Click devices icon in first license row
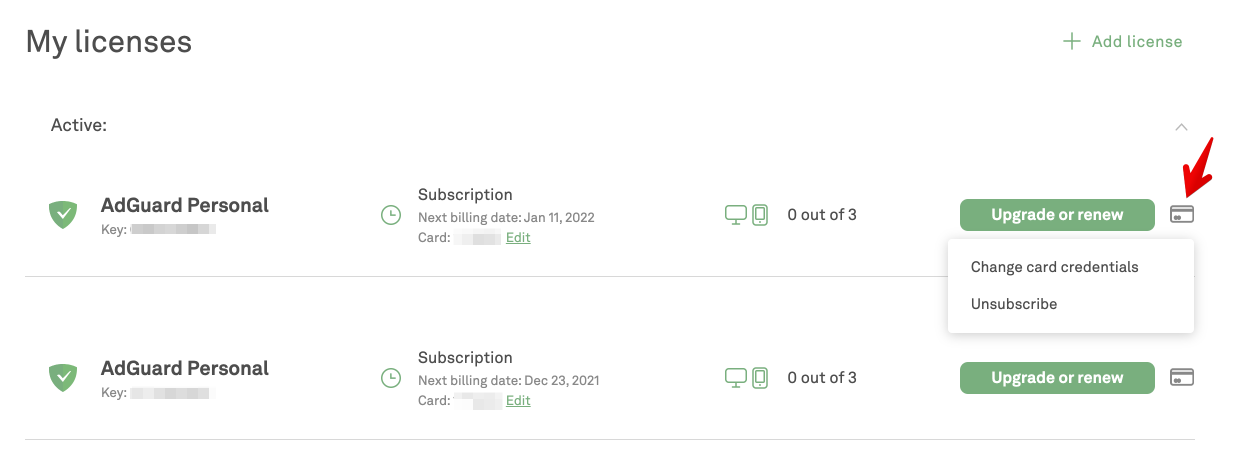Image resolution: width=1238 pixels, height=476 pixels. (x=746, y=215)
